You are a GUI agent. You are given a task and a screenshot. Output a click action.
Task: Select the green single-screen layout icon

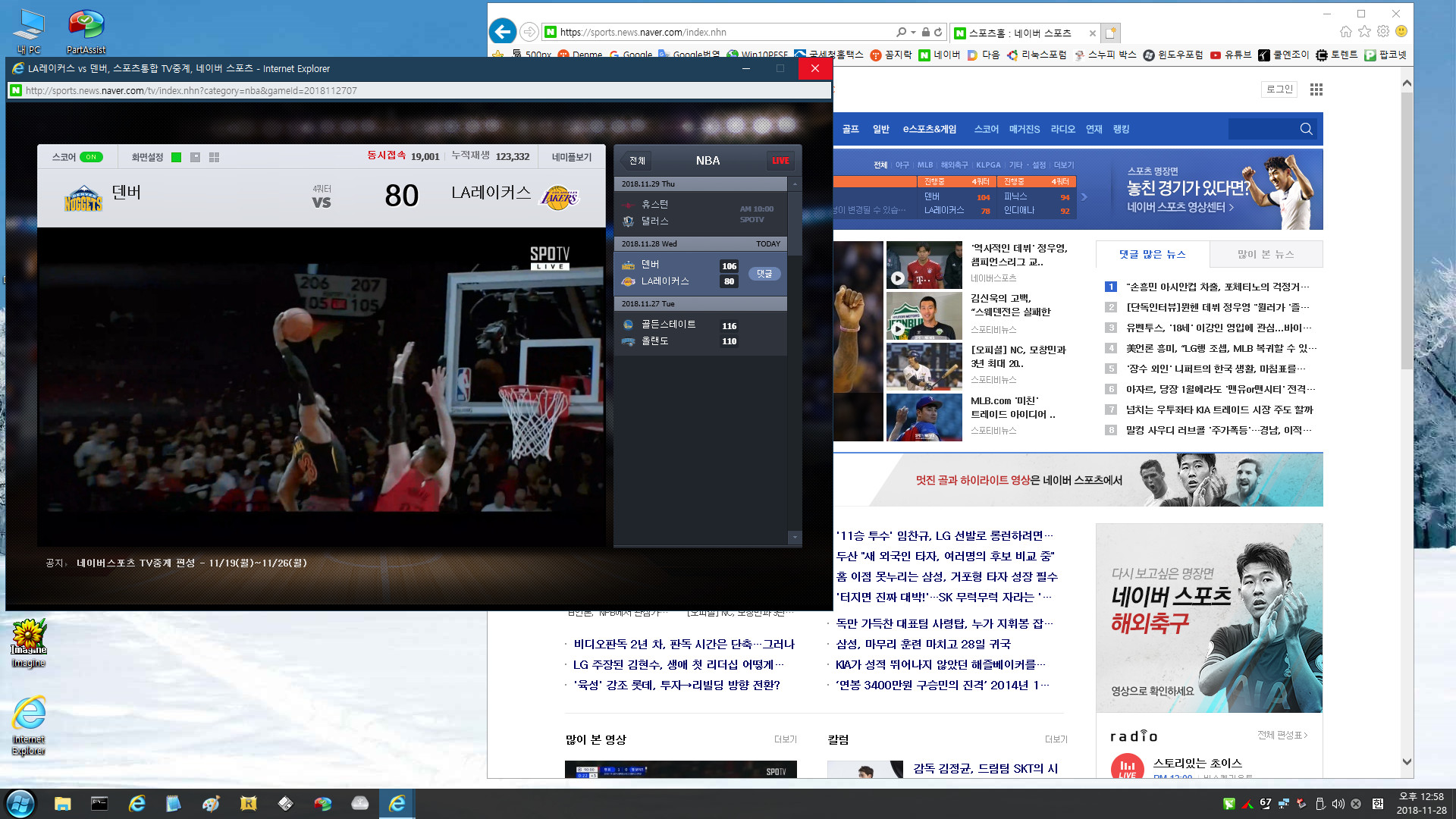pyautogui.click(x=177, y=157)
